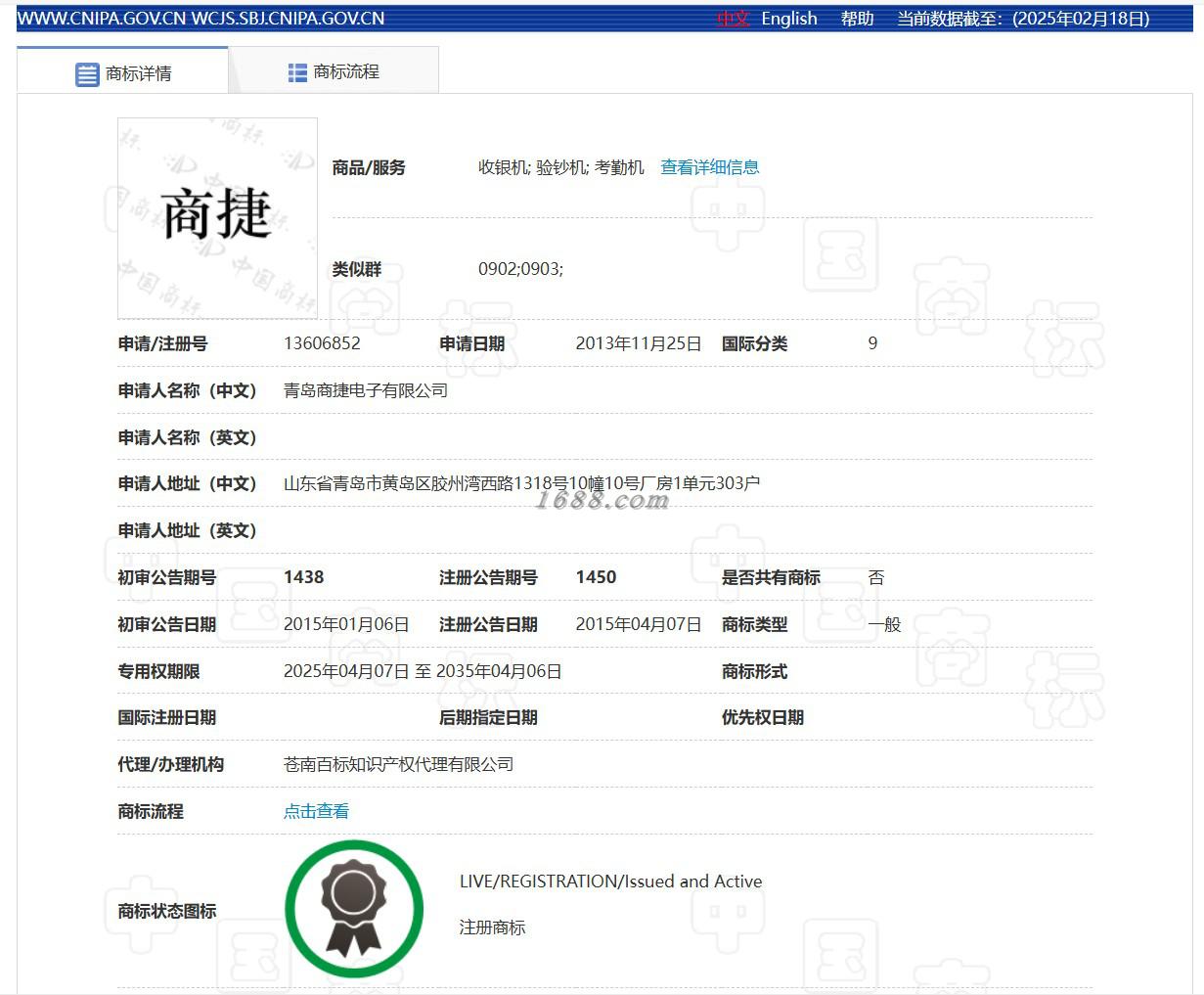Open the 商标详情 tab
1204x995 pixels.
(123, 71)
